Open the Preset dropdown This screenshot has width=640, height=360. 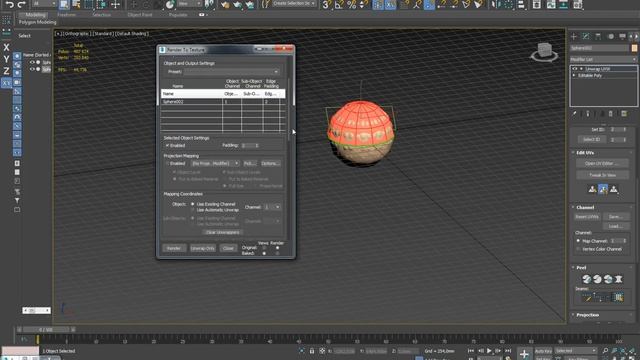pos(232,72)
